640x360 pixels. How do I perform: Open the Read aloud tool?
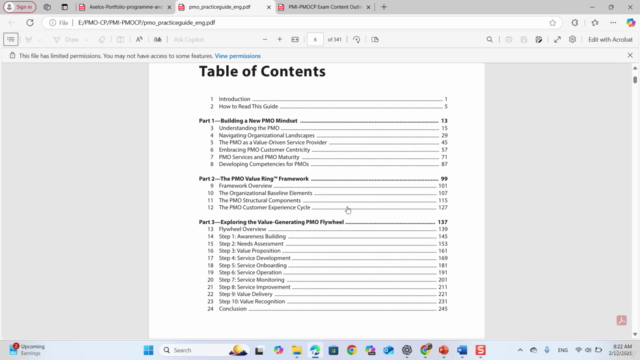139,40
